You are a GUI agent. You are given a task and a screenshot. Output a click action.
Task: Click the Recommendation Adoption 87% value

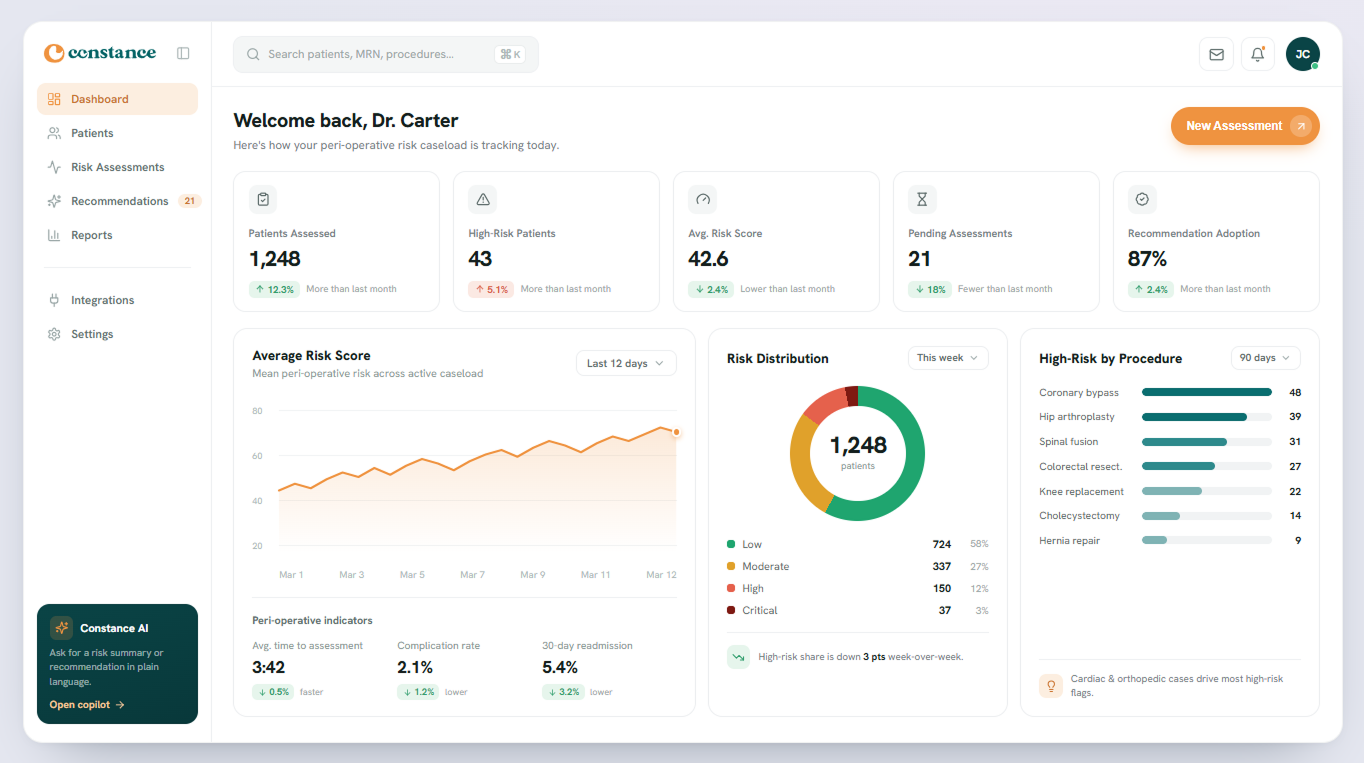point(1148,259)
